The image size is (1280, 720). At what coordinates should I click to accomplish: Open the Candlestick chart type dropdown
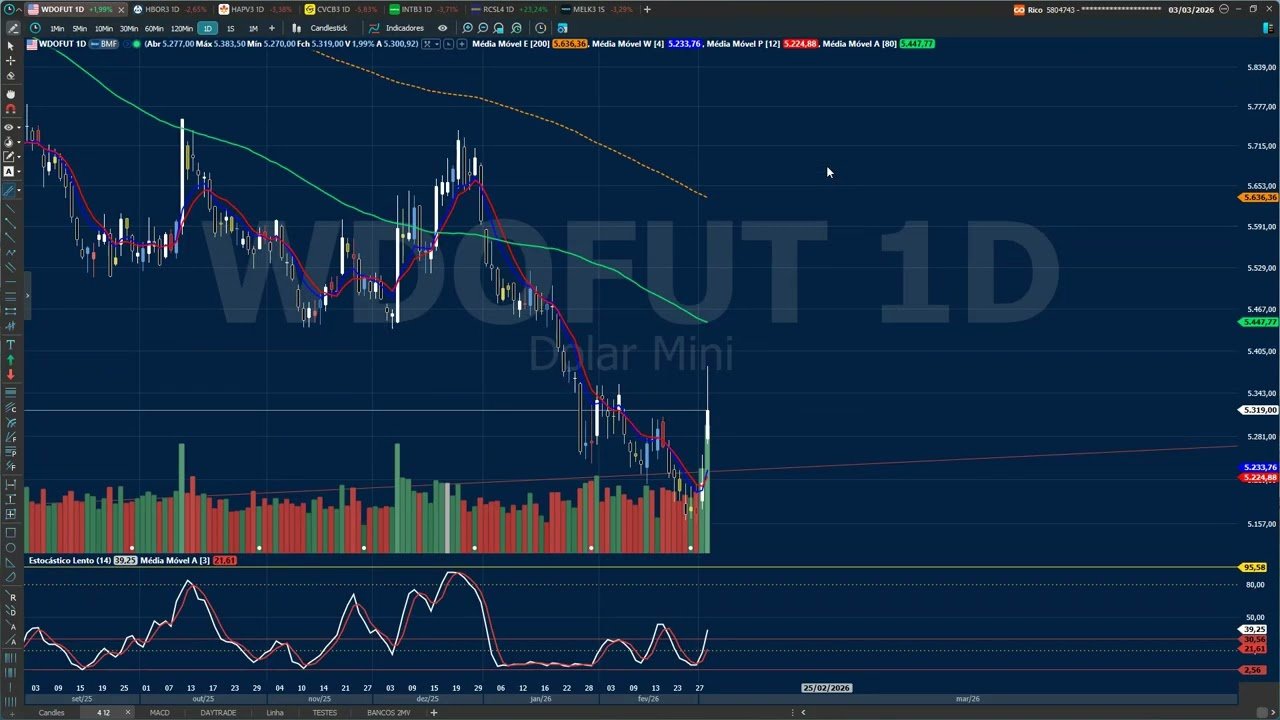click(330, 28)
